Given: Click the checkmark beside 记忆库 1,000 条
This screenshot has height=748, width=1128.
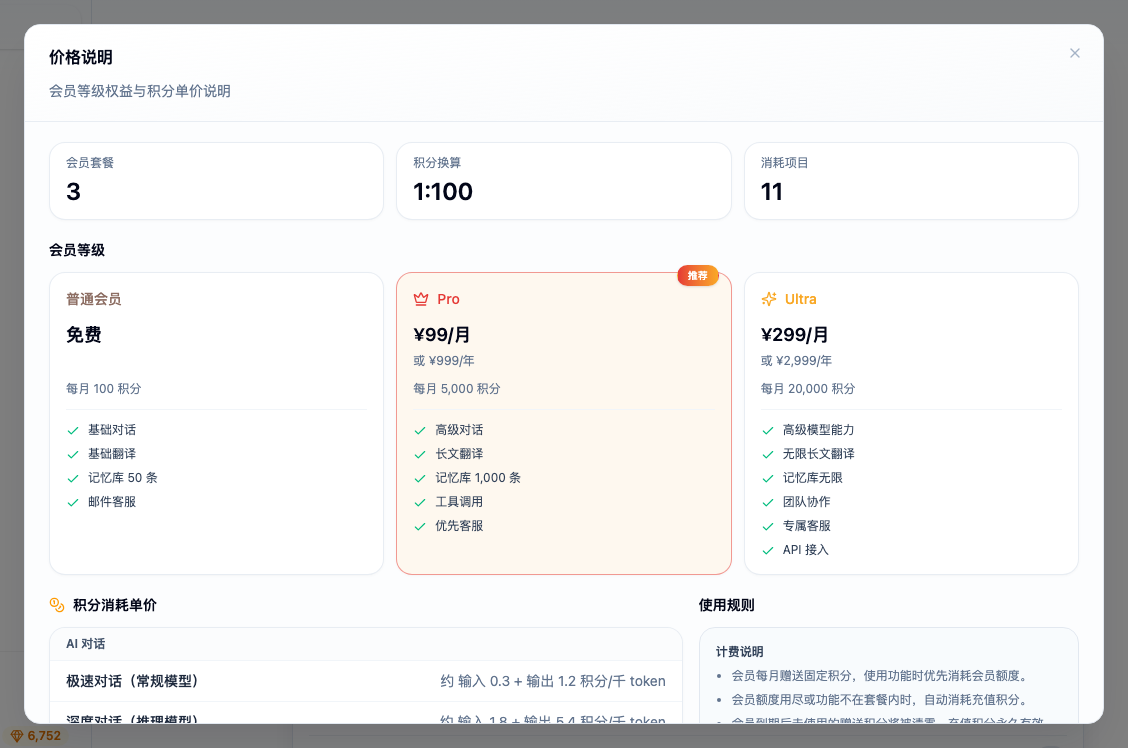Looking at the screenshot, I should (x=420, y=478).
